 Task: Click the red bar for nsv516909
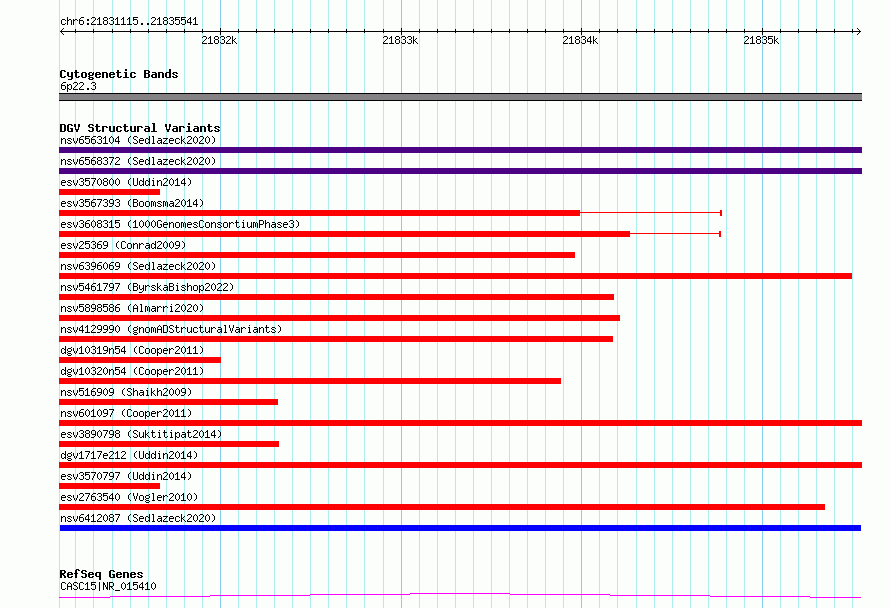[x=169, y=402]
